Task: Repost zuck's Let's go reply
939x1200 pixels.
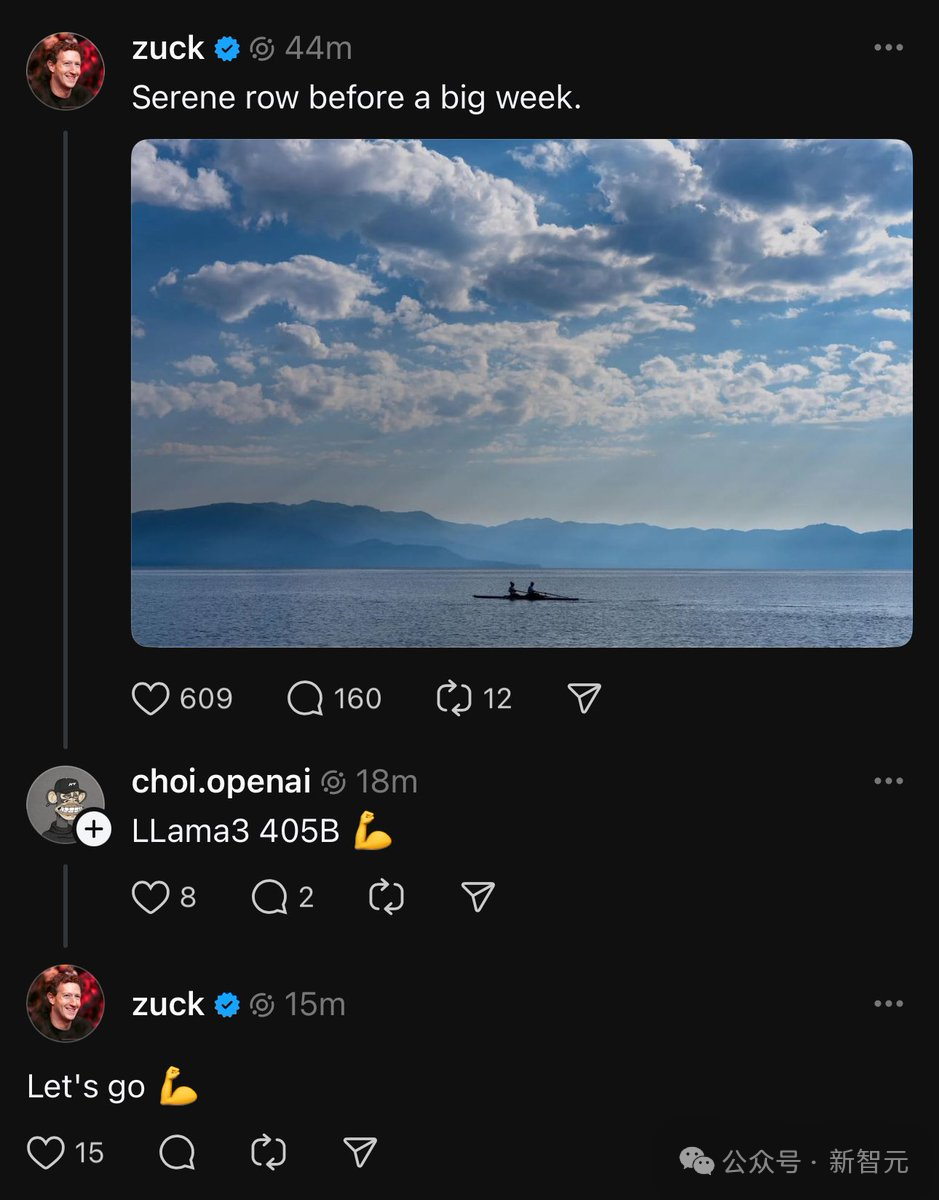Action: tap(268, 1152)
